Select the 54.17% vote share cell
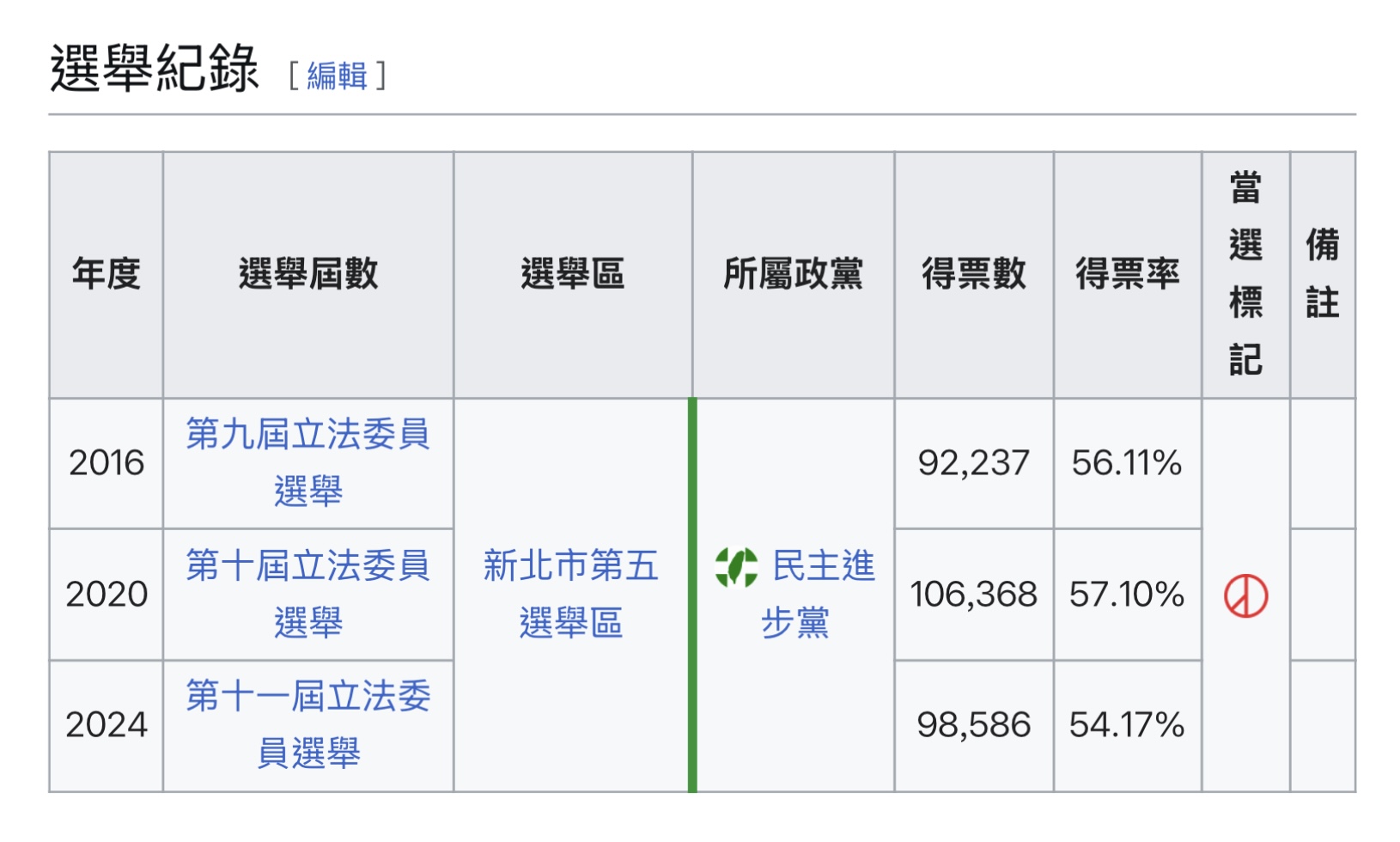 (x=1127, y=725)
